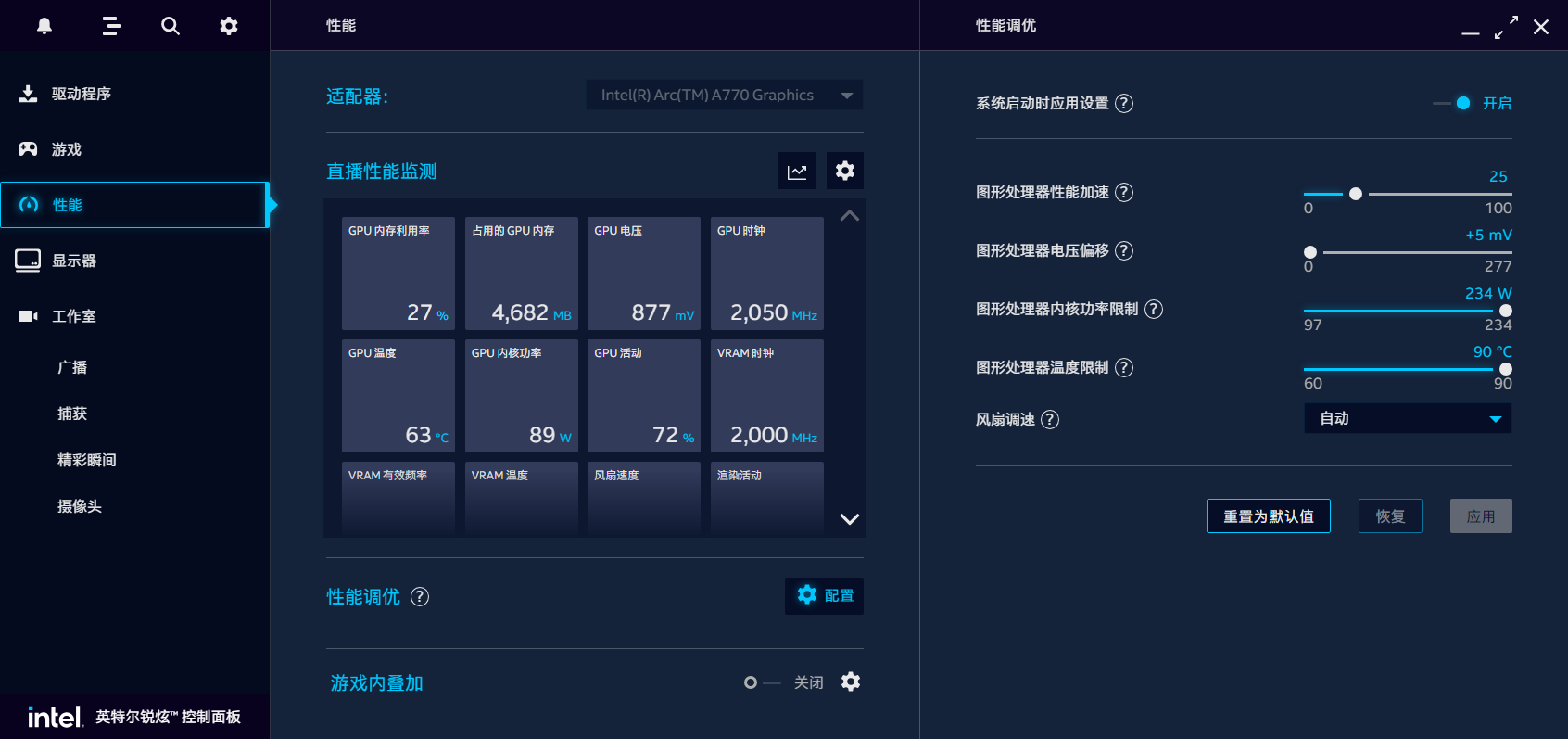The width and height of the screenshot is (1568, 739).
Task: Select the GPU 温度 tile
Action: (x=398, y=396)
